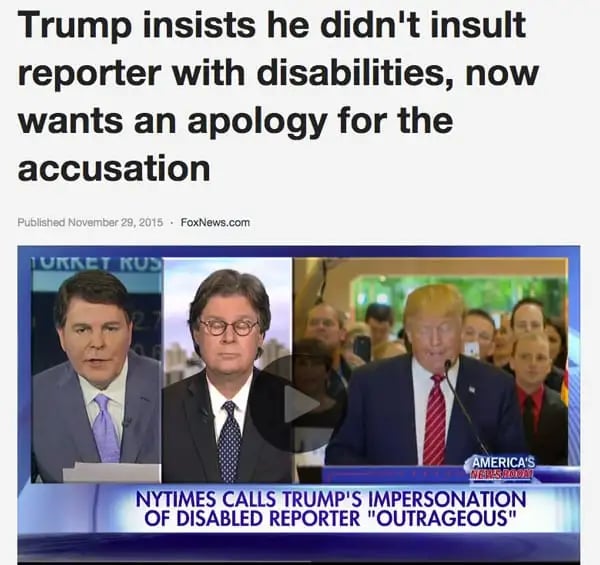
Task: Select the NYTimes chyron banner text
Action: click(331, 509)
